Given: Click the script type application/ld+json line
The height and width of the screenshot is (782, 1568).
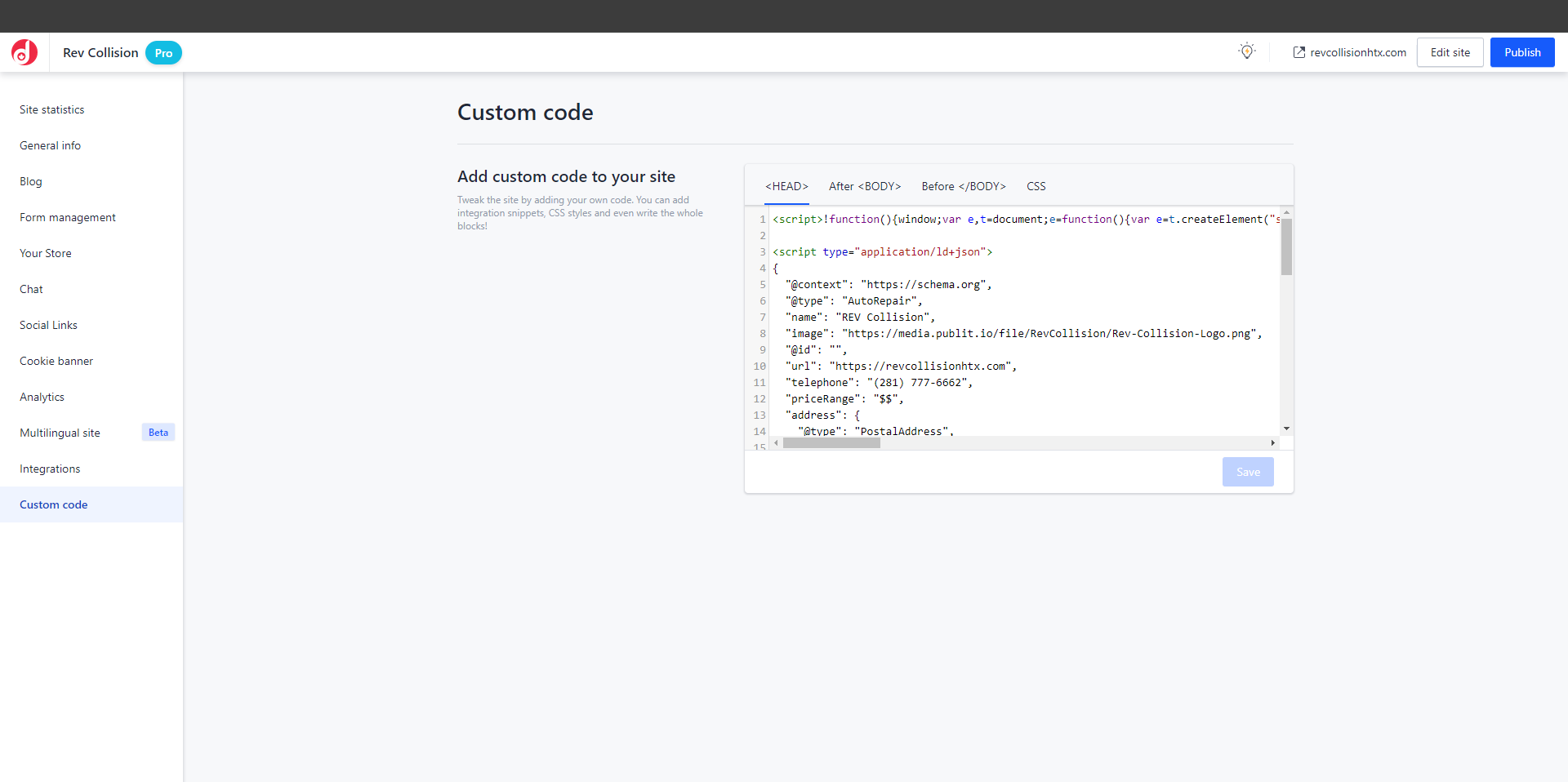Looking at the screenshot, I should point(882,252).
